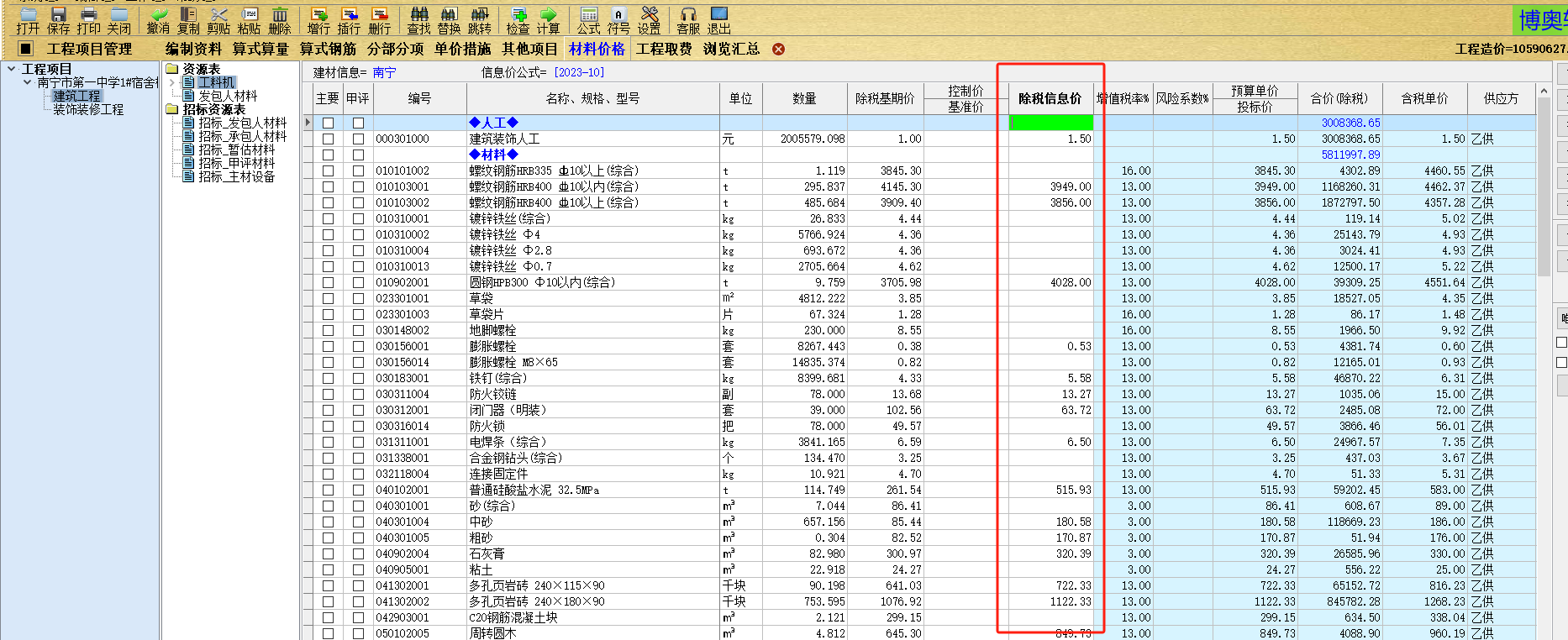This screenshot has height=640, width=1568.
Task: Click the 3949.00 除税信息价 cell
Action: pos(1050,186)
